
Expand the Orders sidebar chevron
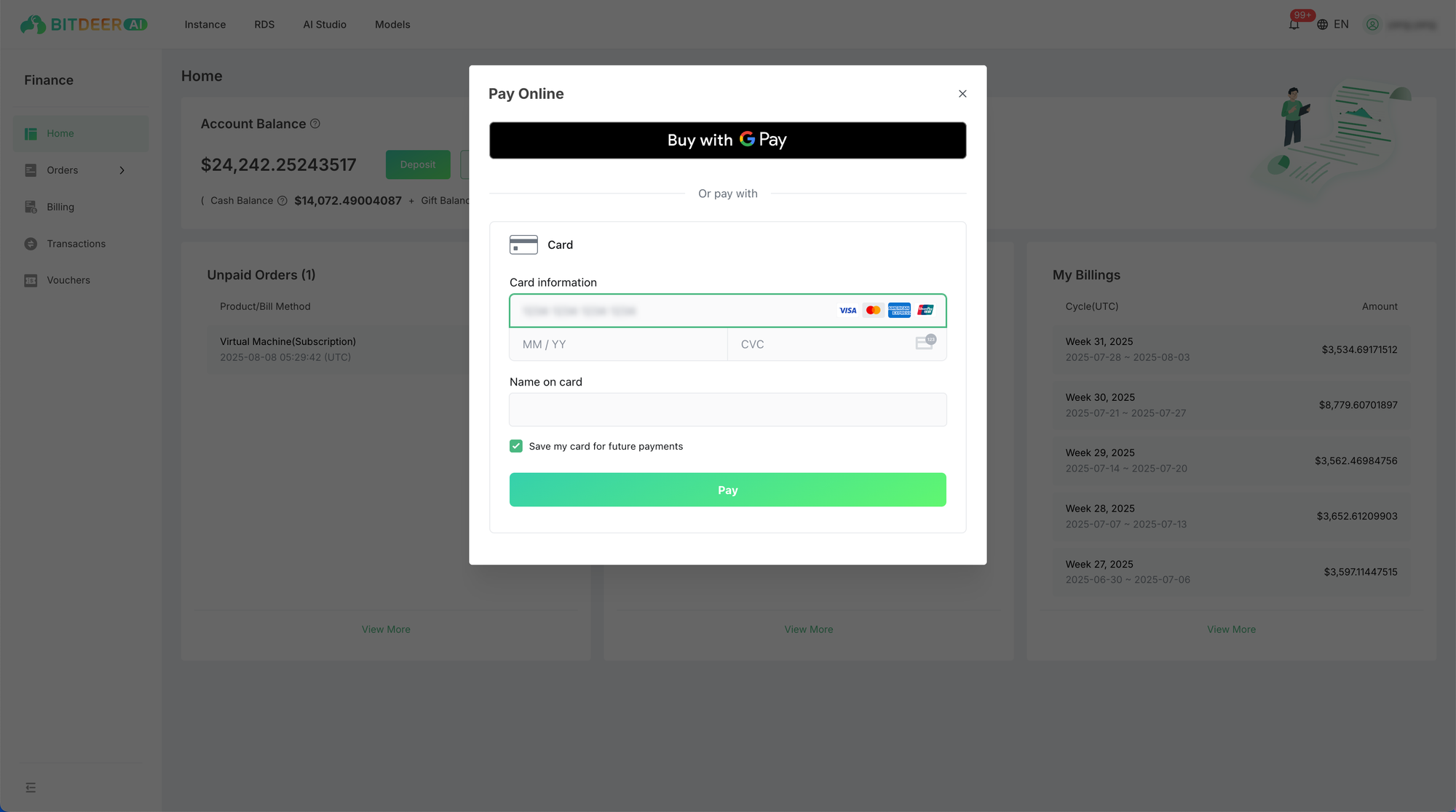click(122, 170)
